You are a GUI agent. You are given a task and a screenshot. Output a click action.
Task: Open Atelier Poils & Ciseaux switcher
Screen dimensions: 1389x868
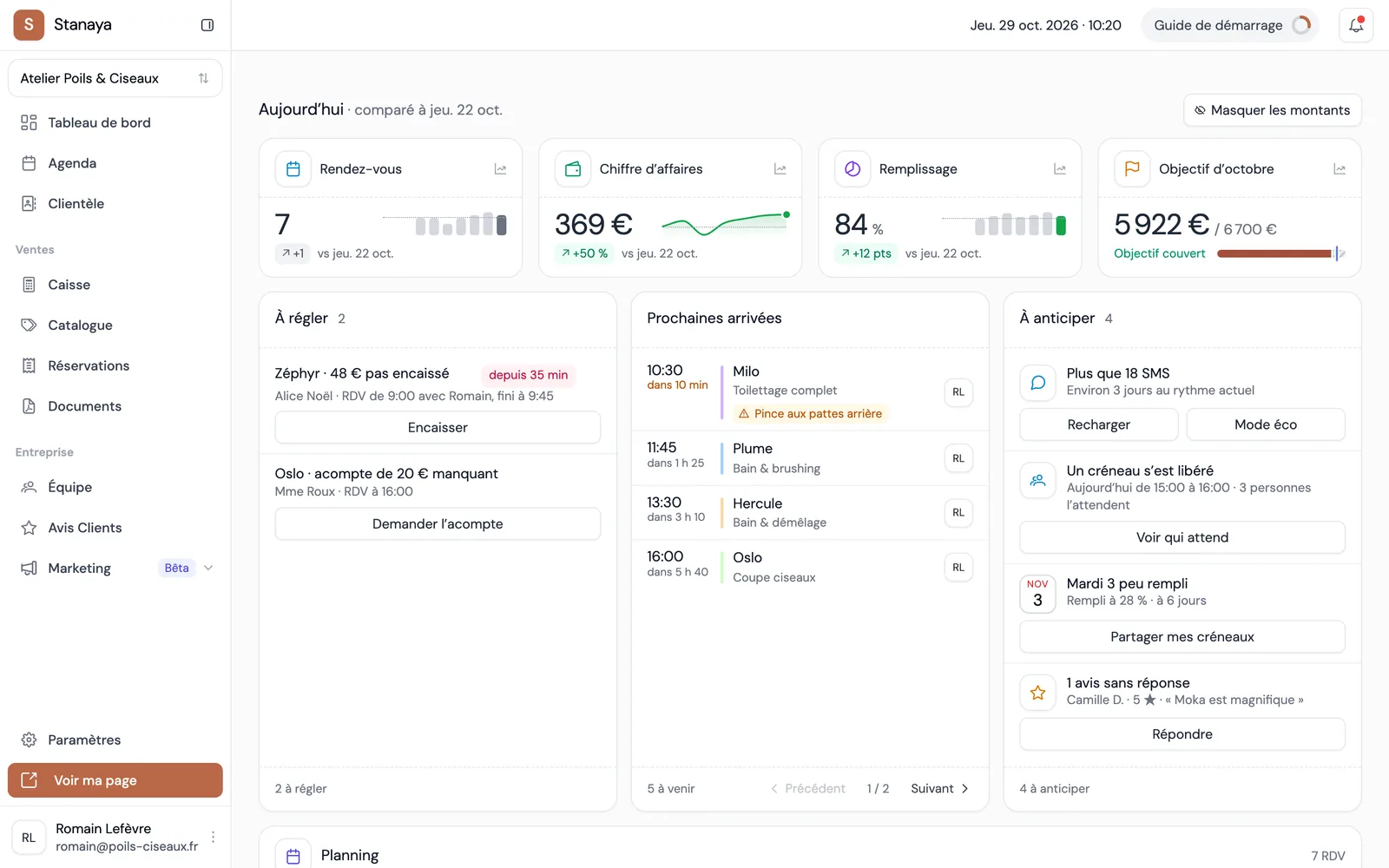click(115, 78)
